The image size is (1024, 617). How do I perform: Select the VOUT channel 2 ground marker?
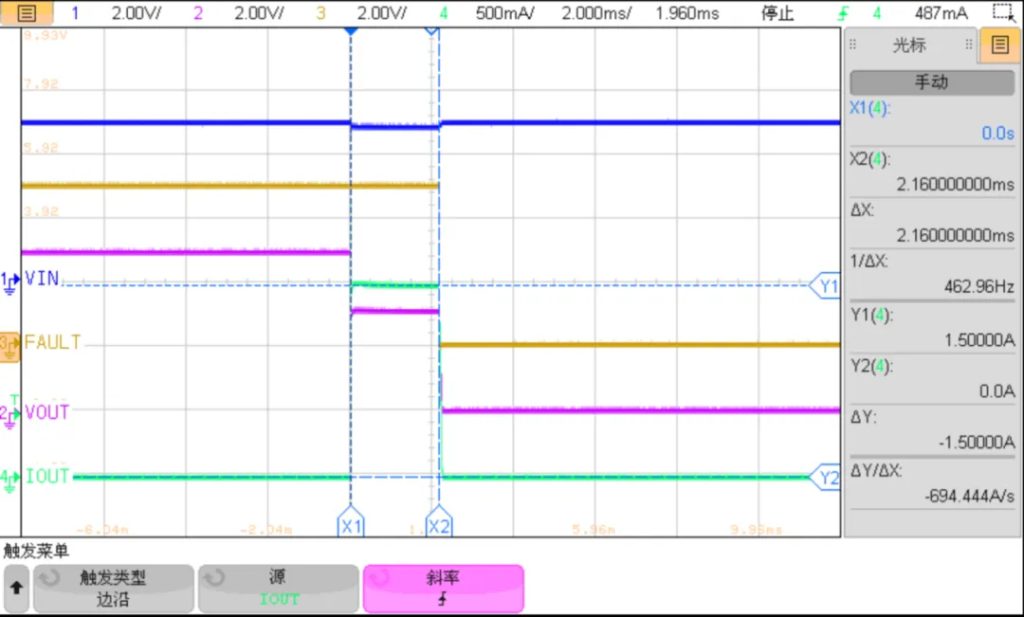pos(10,413)
